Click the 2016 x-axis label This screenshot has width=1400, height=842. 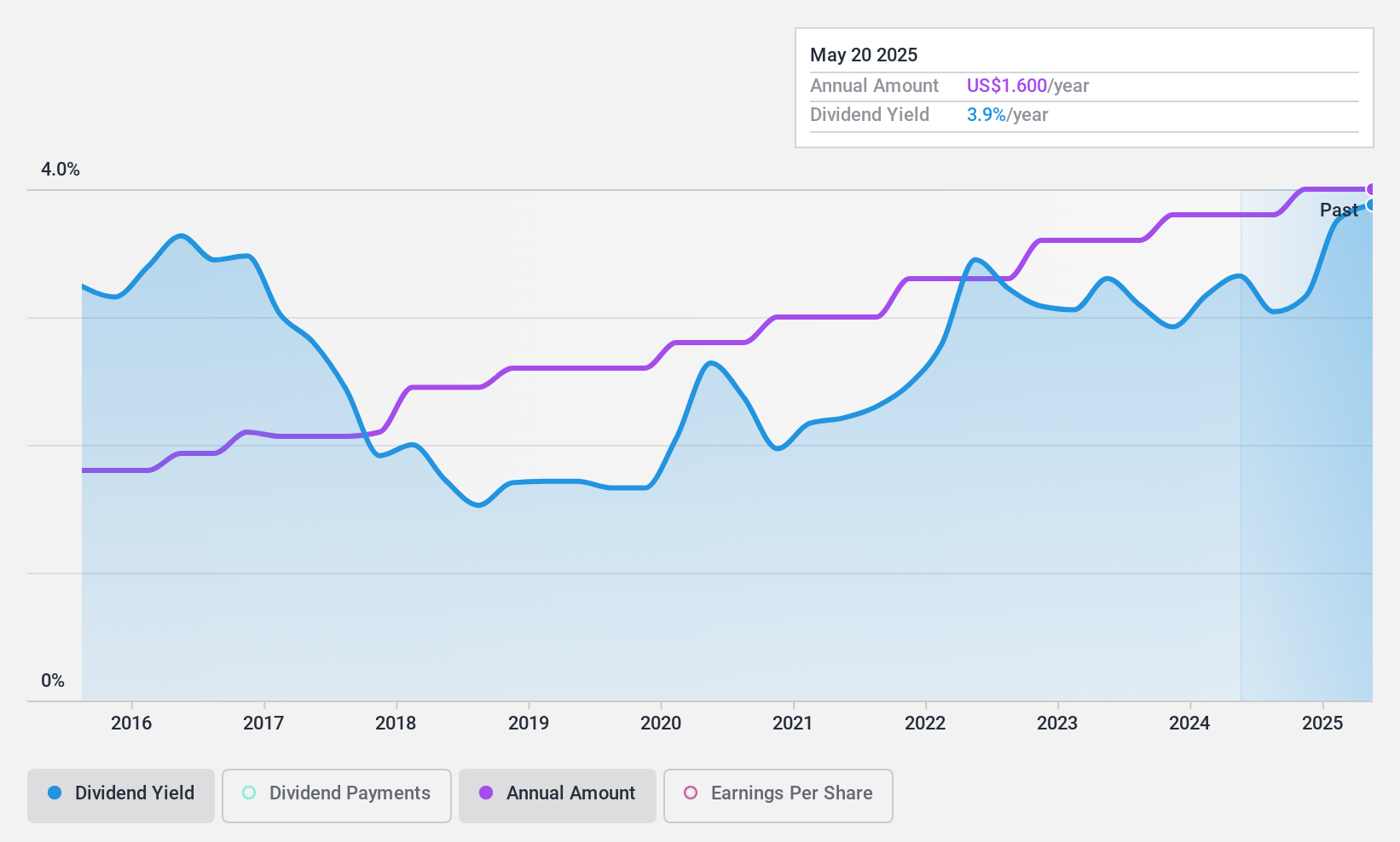[131, 724]
